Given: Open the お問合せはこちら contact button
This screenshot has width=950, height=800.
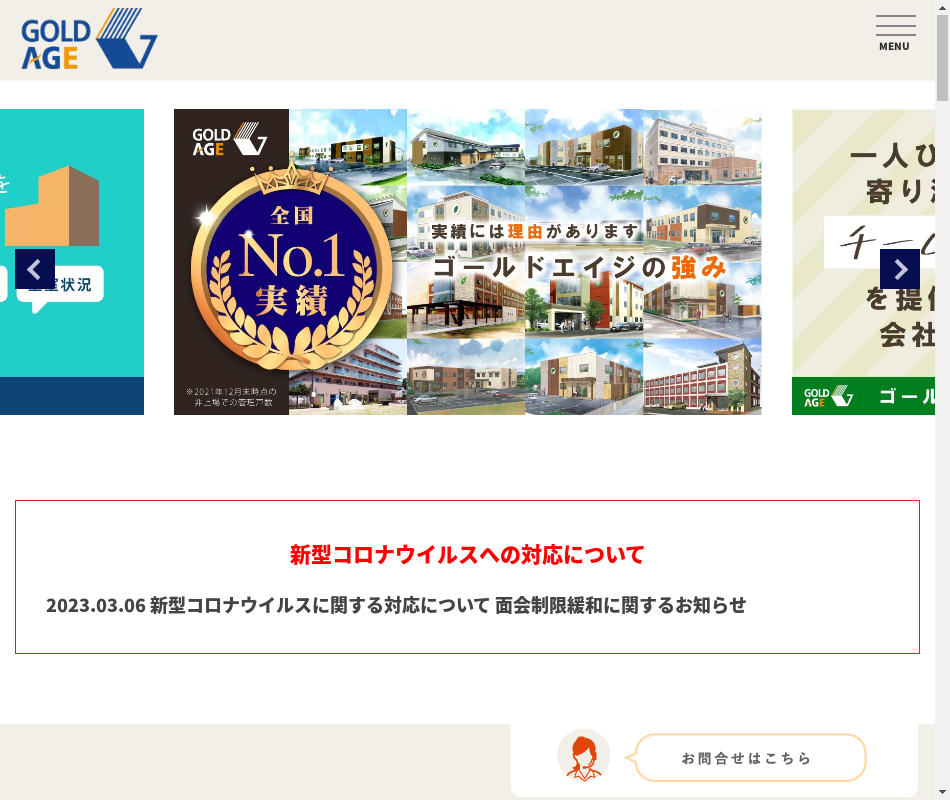Looking at the screenshot, I should point(750,758).
